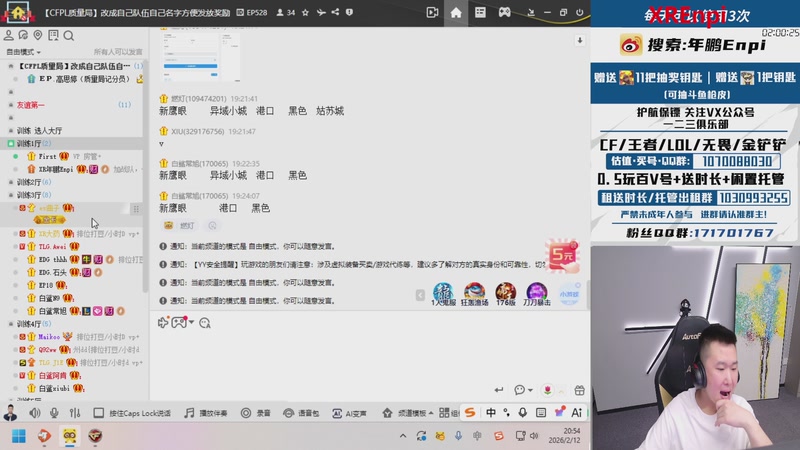The width and height of the screenshot is (800, 450).
Task: Select user Maikoo in 训练4厅
Action: click(49, 337)
